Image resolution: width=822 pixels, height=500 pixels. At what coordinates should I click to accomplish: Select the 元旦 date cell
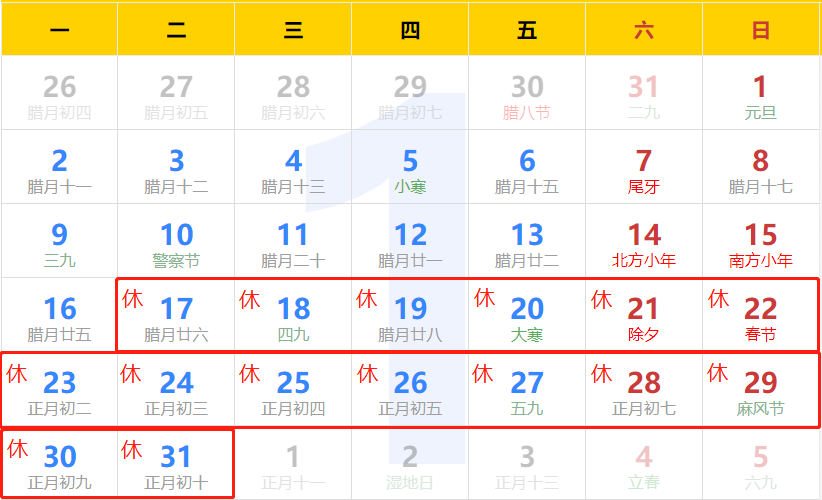760,96
